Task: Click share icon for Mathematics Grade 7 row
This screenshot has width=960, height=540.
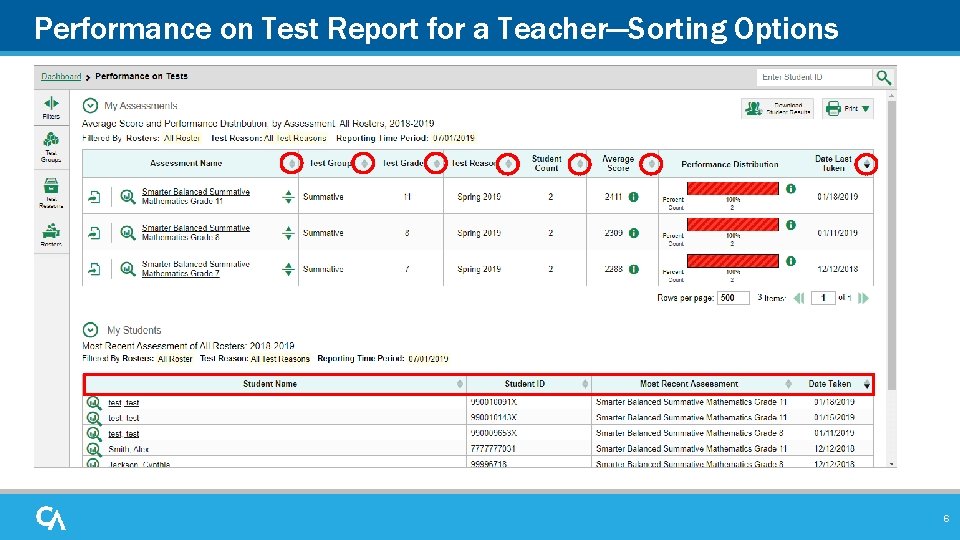Action: click(x=94, y=269)
